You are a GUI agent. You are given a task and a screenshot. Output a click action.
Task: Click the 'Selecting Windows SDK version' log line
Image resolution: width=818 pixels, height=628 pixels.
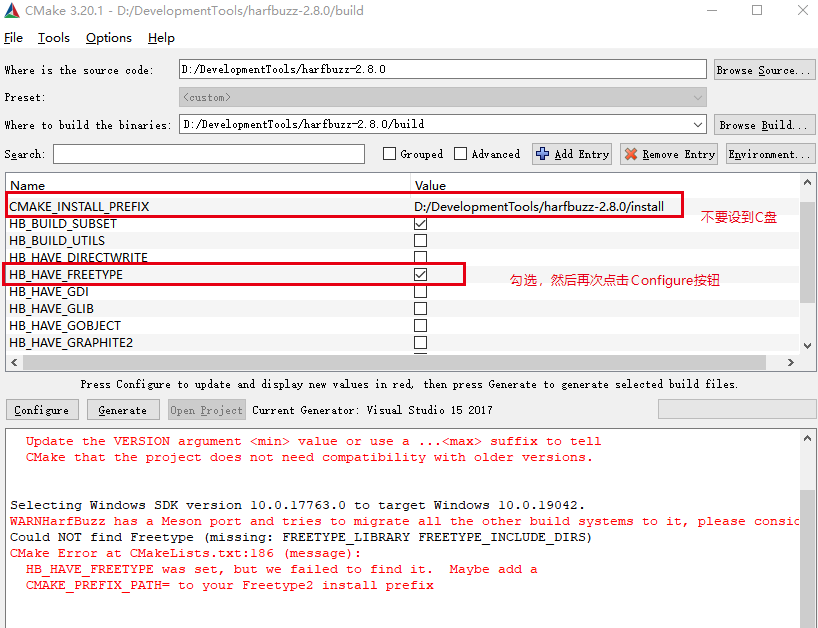click(297, 505)
